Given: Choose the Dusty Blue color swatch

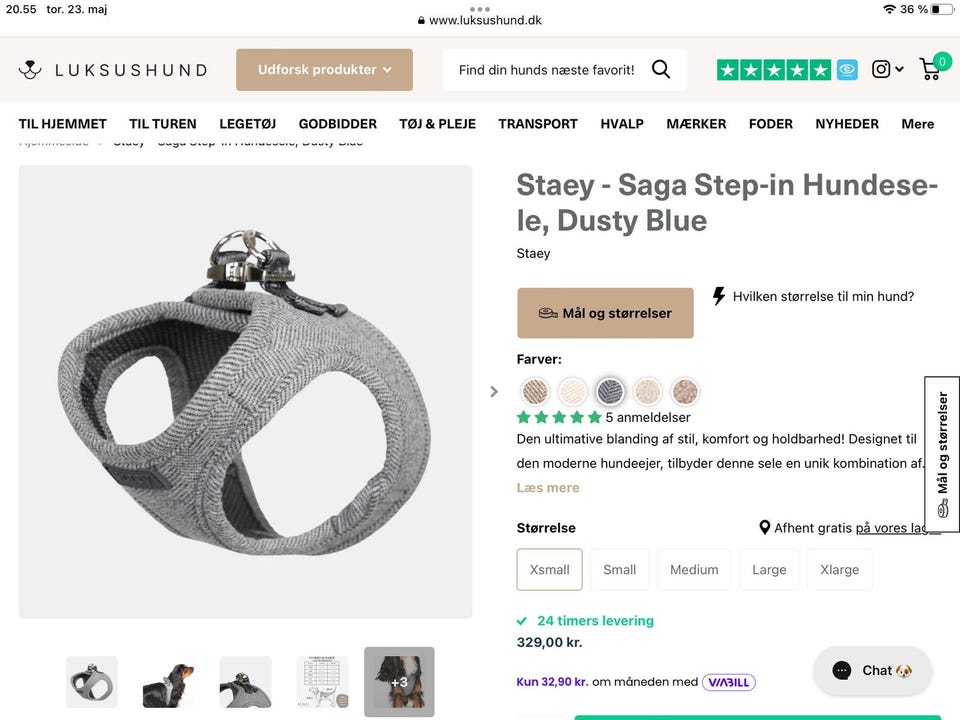Looking at the screenshot, I should (x=610, y=391).
